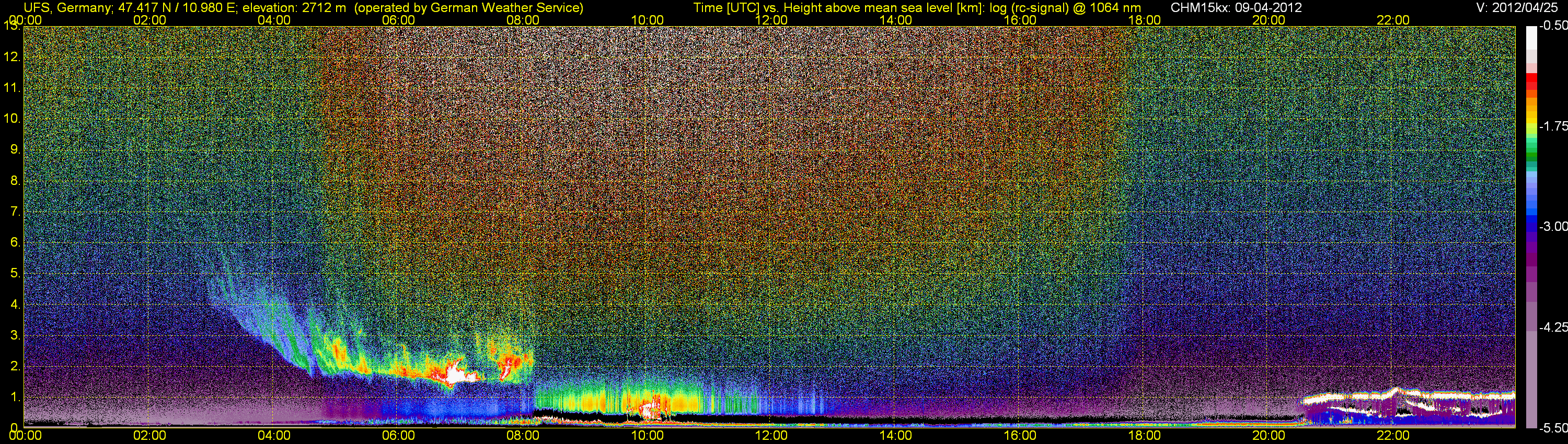Viewport: 1568px width, 444px height.
Task: Click the '-3.00' color scale value
Action: point(1553,226)
